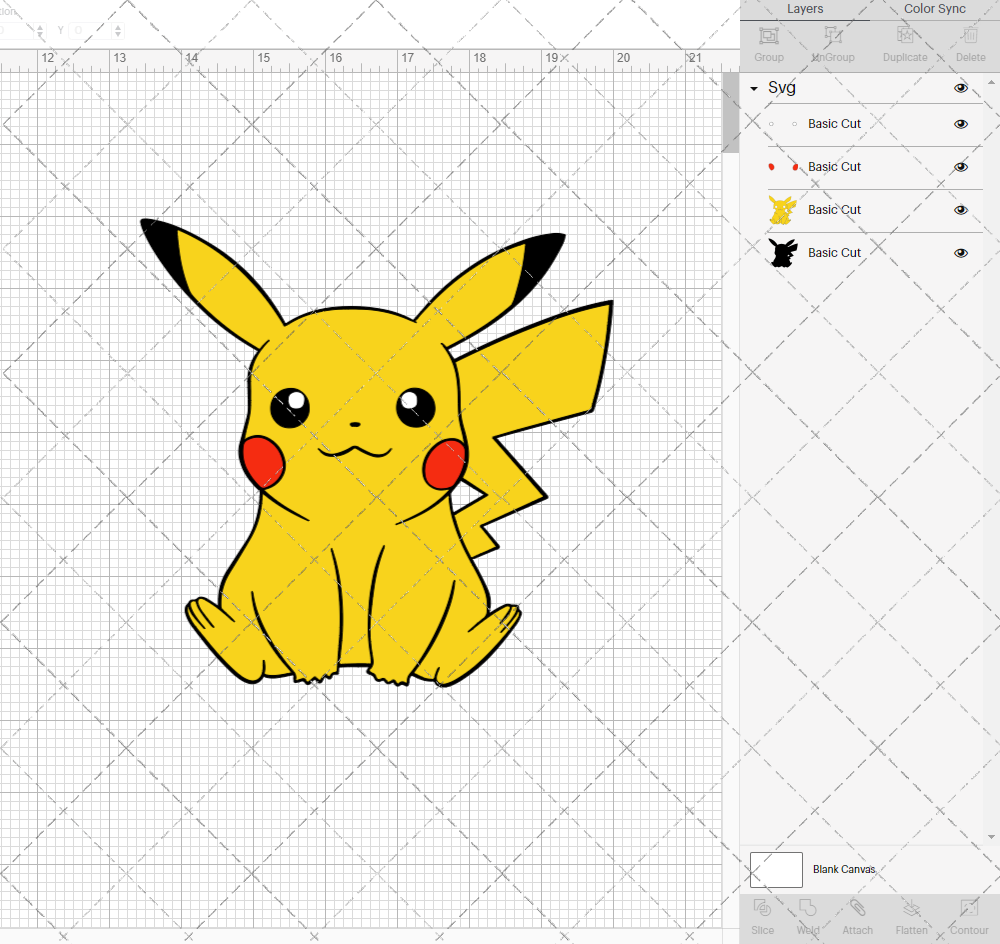Viewport: 1000px width, 944px height.
Task: Hide the black silhouette Basic Cut layer
Action: (960, 253)
